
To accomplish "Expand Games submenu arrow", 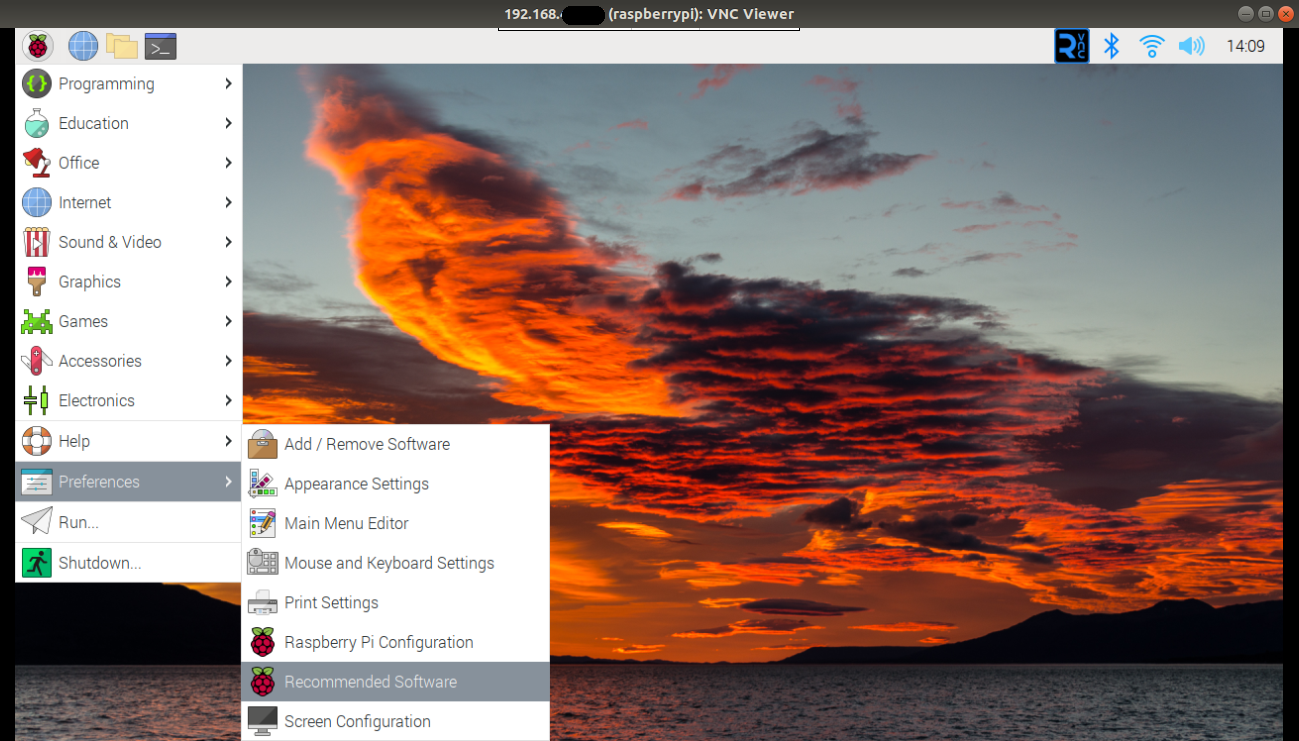I will (228, 321).
